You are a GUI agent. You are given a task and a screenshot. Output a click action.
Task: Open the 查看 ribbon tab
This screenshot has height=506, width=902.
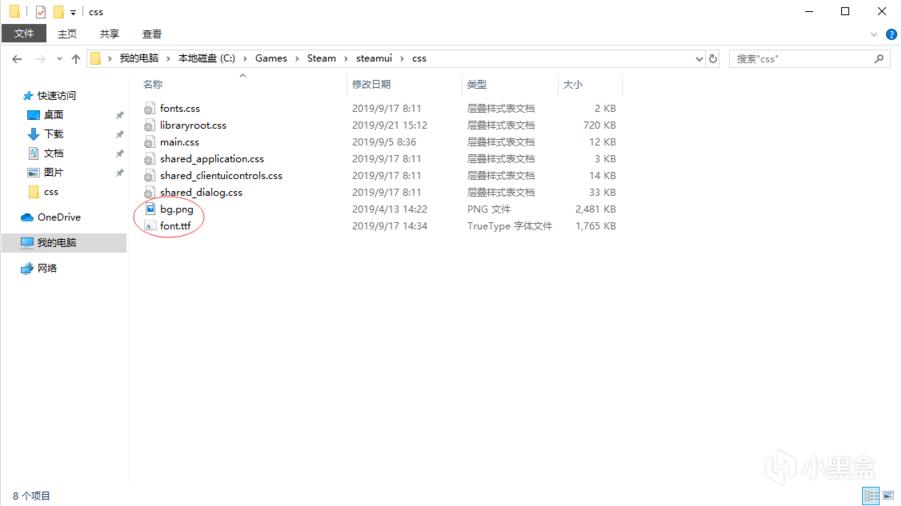pos(152,34)
